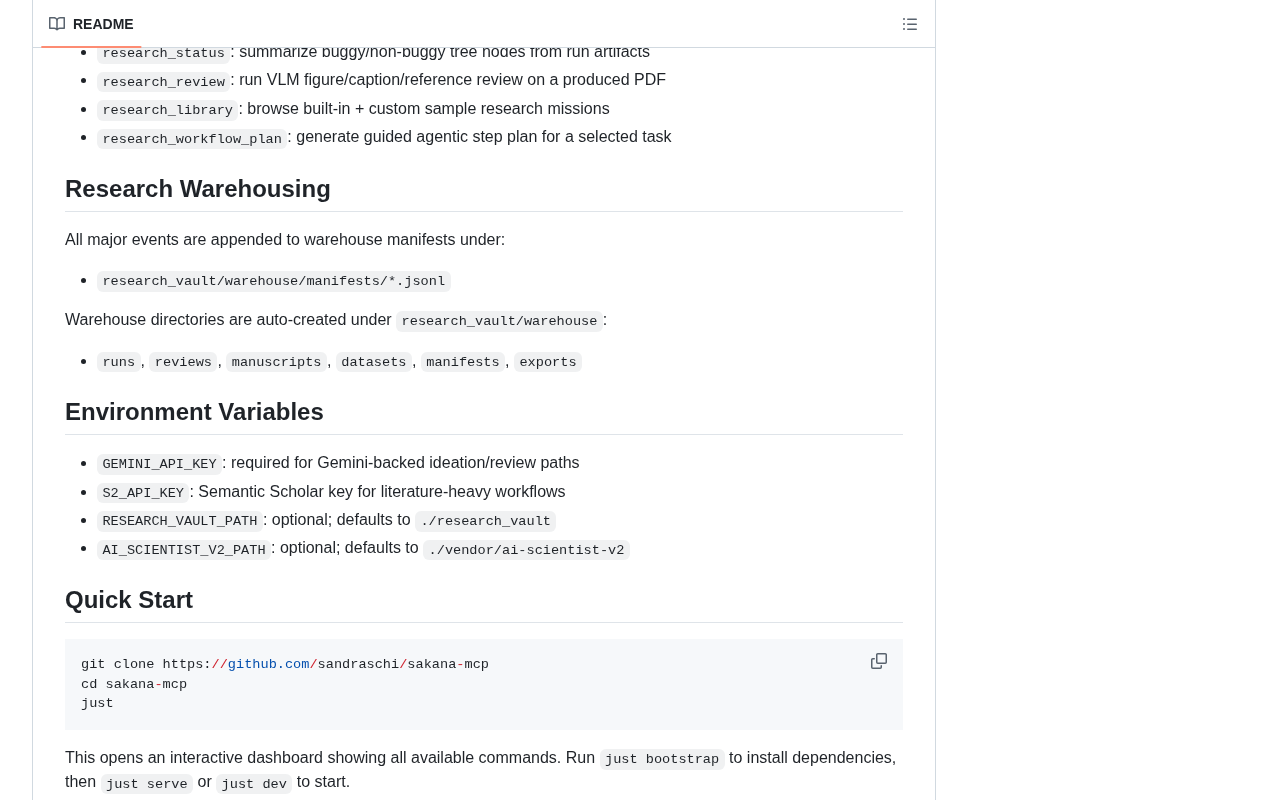Click the Quick Start heading
The image size is (1280, 800).
click(129, 600)
